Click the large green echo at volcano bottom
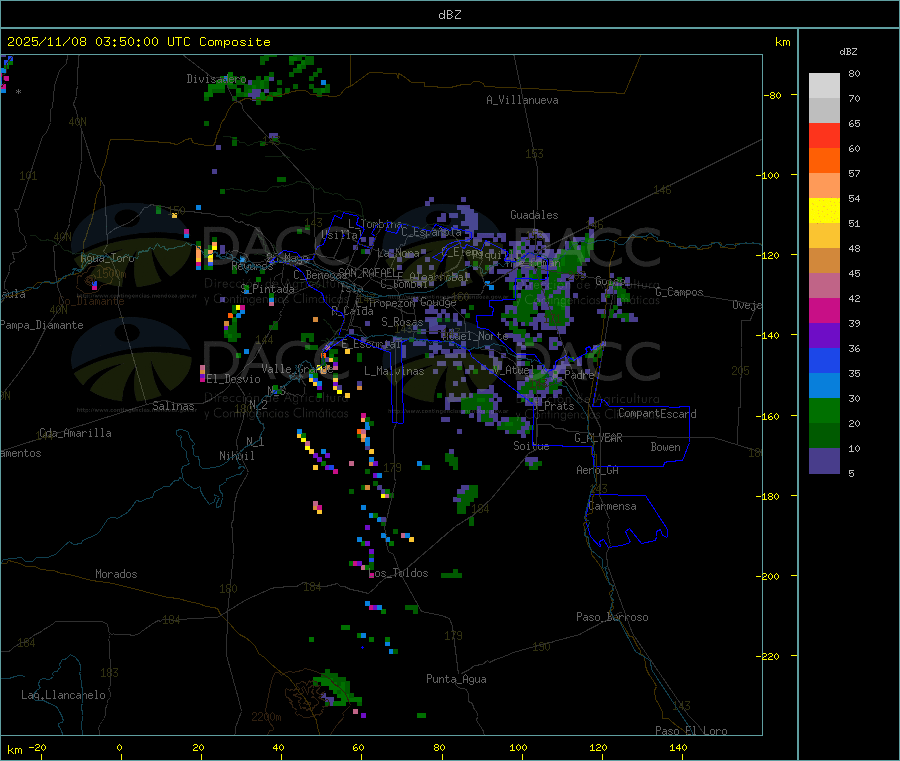Screen dimensions: 900x761 pyautogui.click(x=336, y=688)
